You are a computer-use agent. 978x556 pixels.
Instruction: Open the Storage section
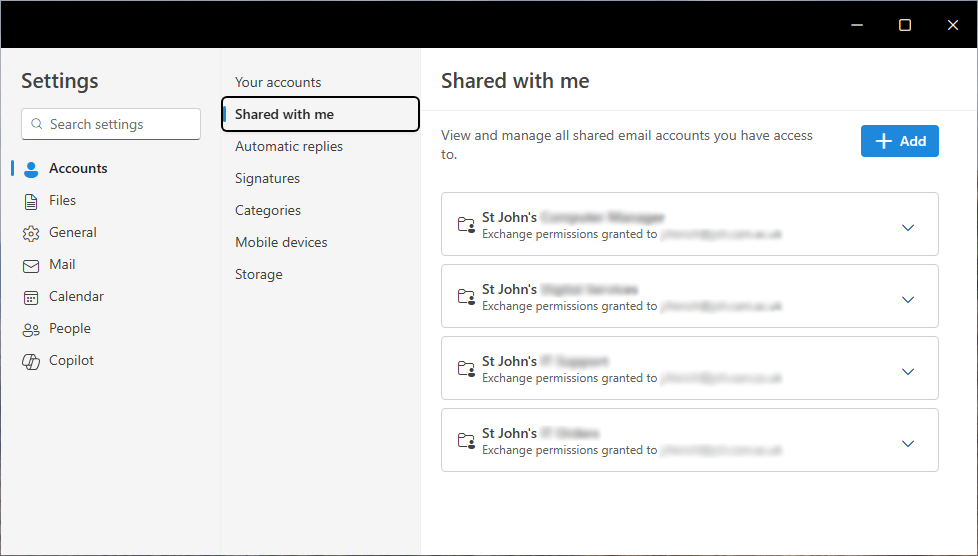[x=258, y=275]
